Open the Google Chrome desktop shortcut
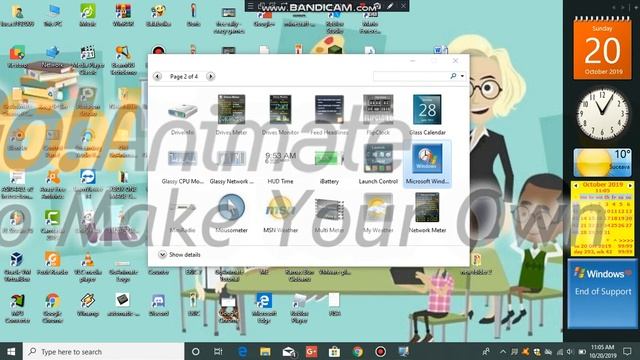The height and width of the screenshot is (360, 640). pyautogui.click(x=52, y=308)
